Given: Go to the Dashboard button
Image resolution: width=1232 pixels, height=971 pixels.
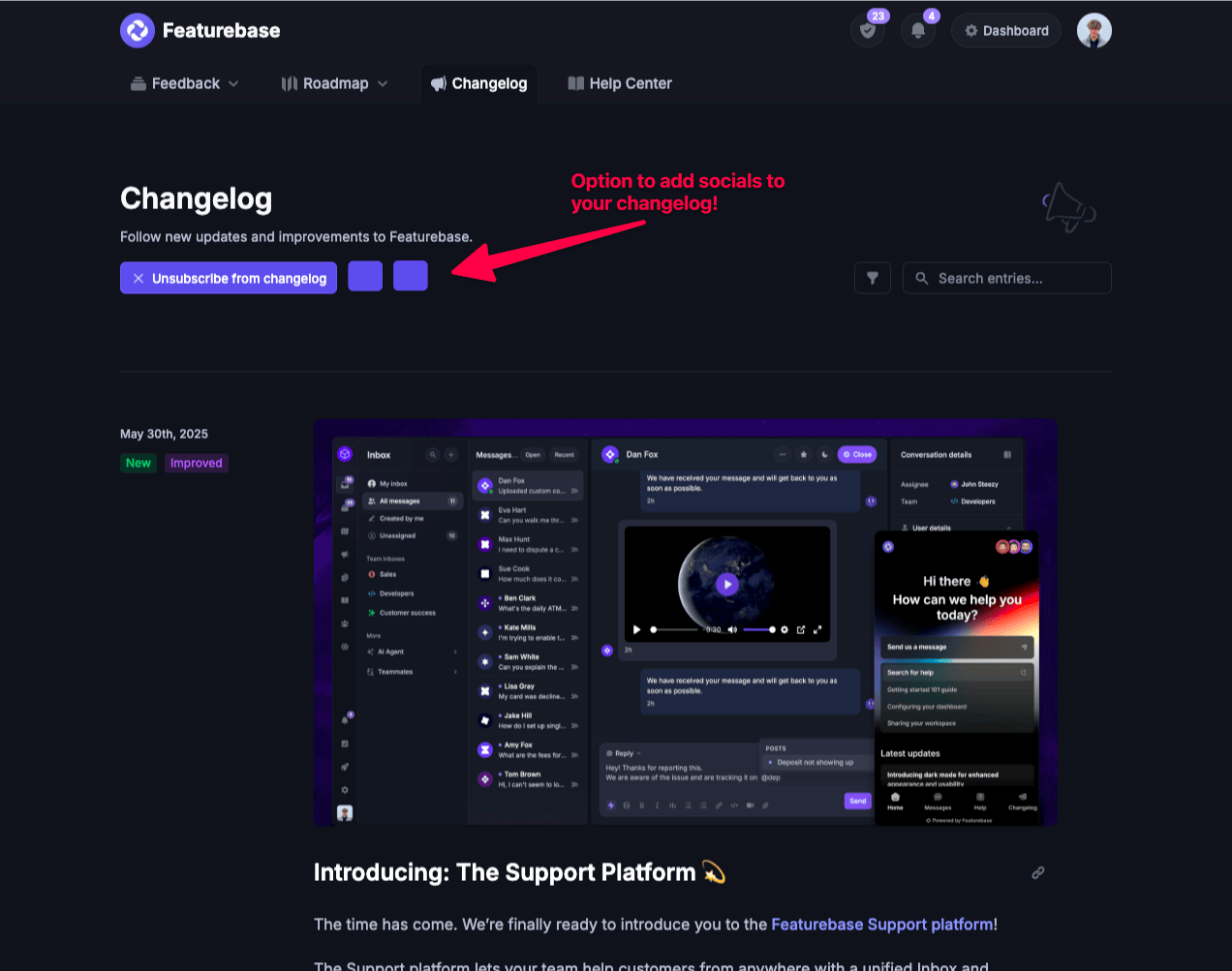Looking at the screenshot, I should click(1006, 31).
